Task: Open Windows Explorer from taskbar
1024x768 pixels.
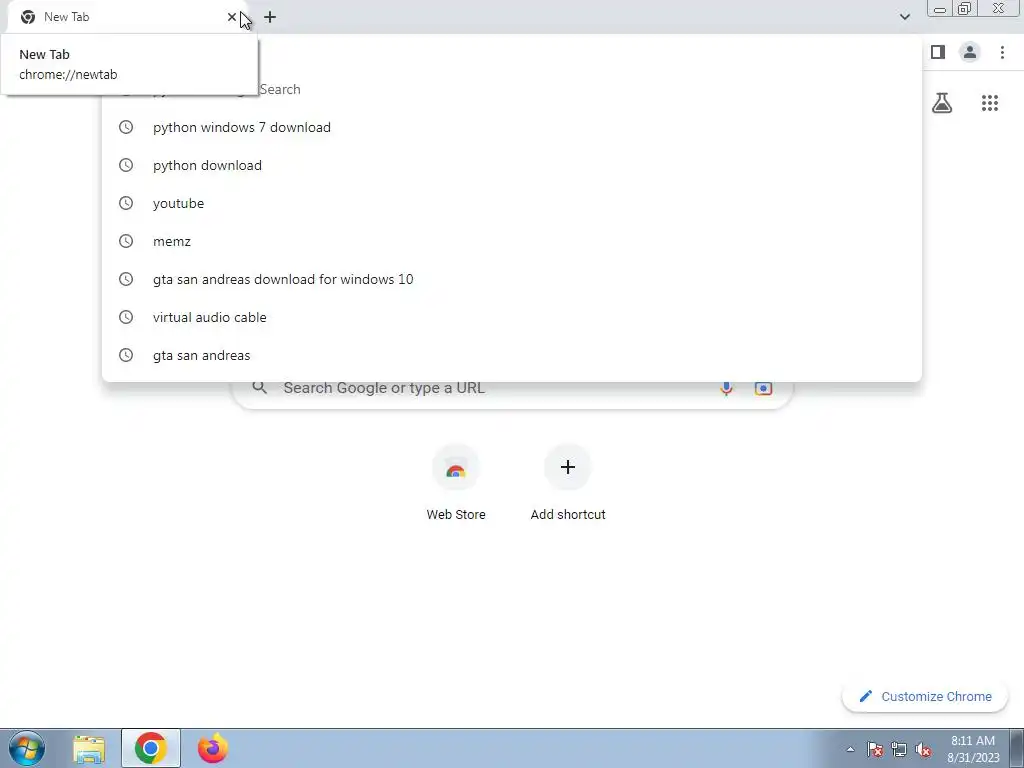Action: [89, 749]
